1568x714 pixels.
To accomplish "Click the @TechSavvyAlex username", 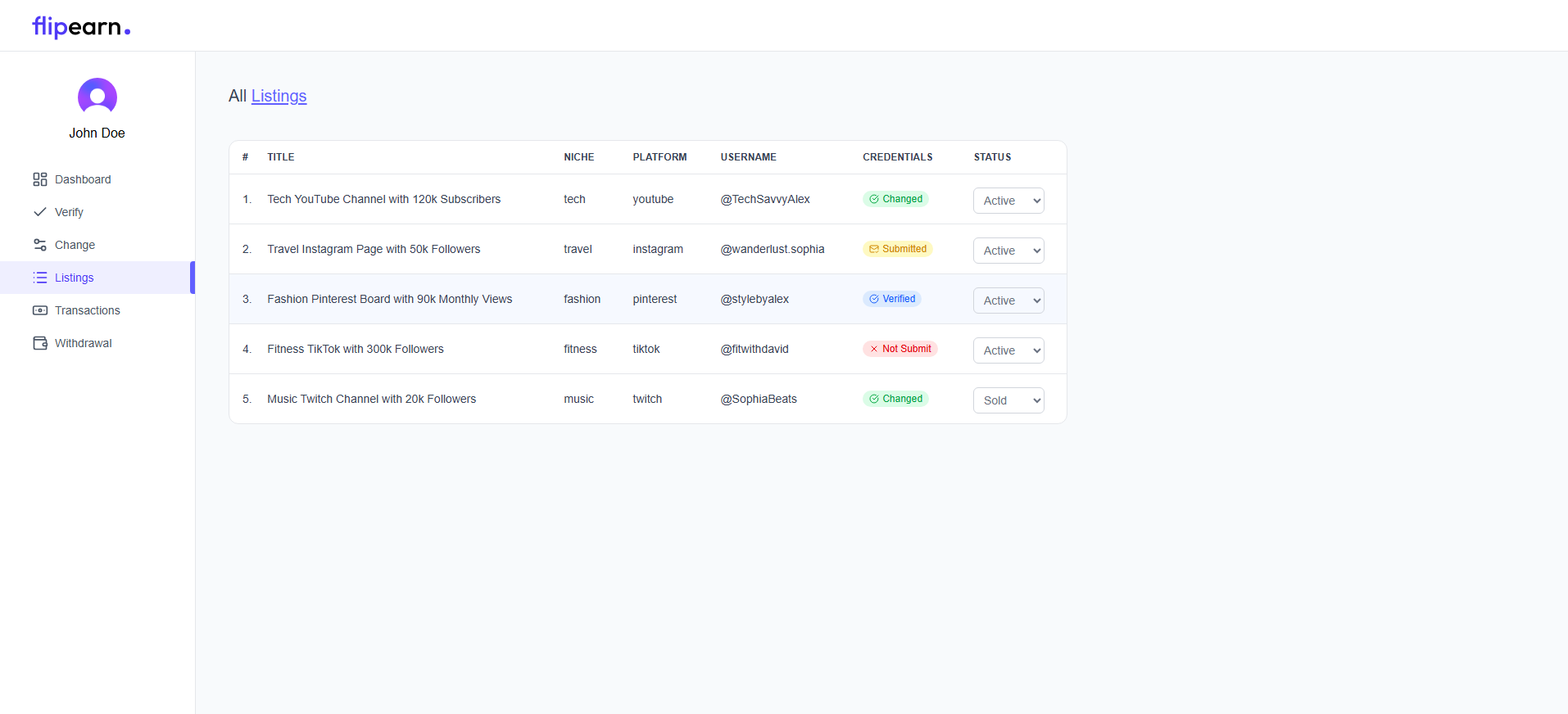I will [764, 199].
